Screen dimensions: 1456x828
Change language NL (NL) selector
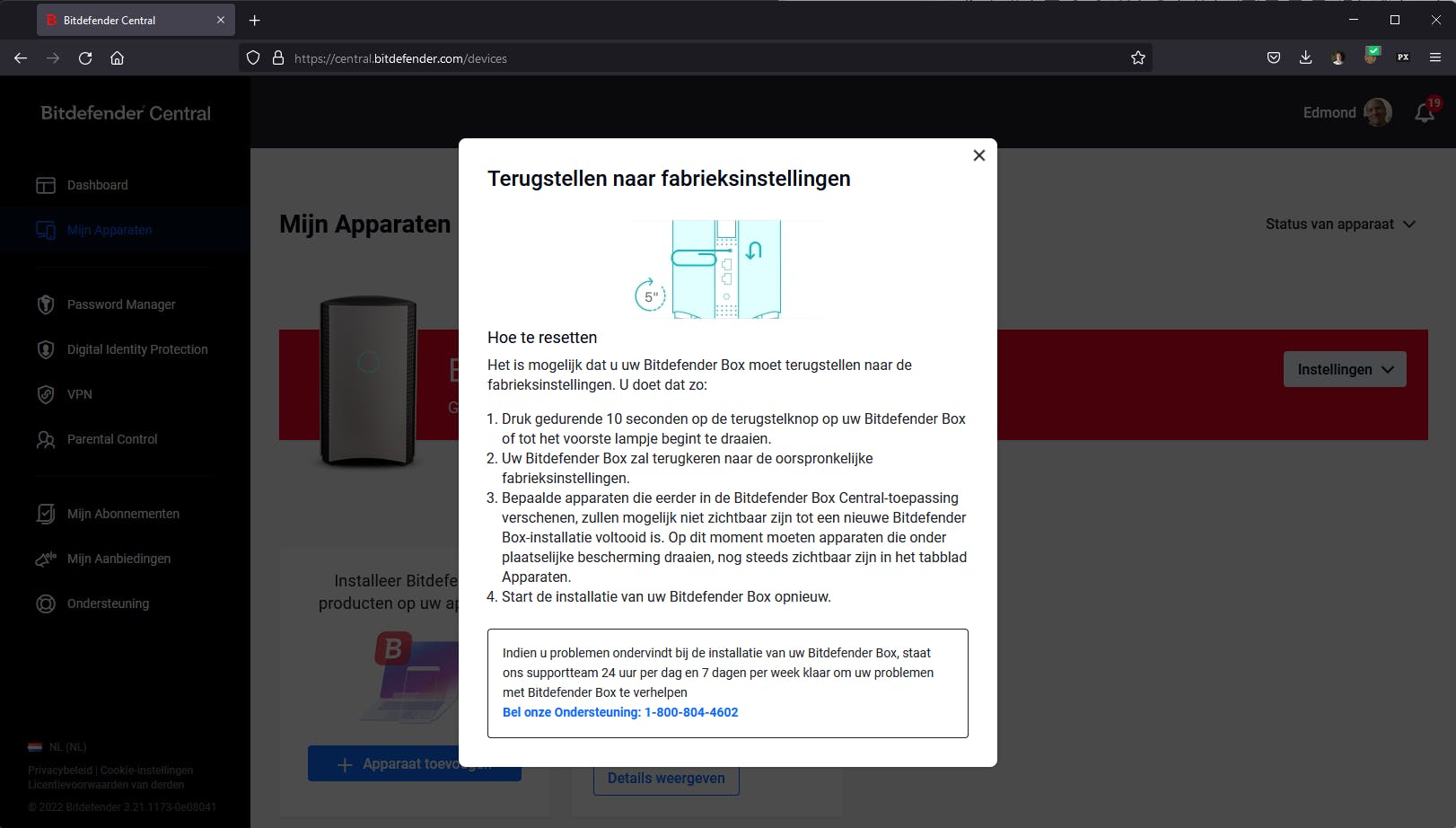57,747
